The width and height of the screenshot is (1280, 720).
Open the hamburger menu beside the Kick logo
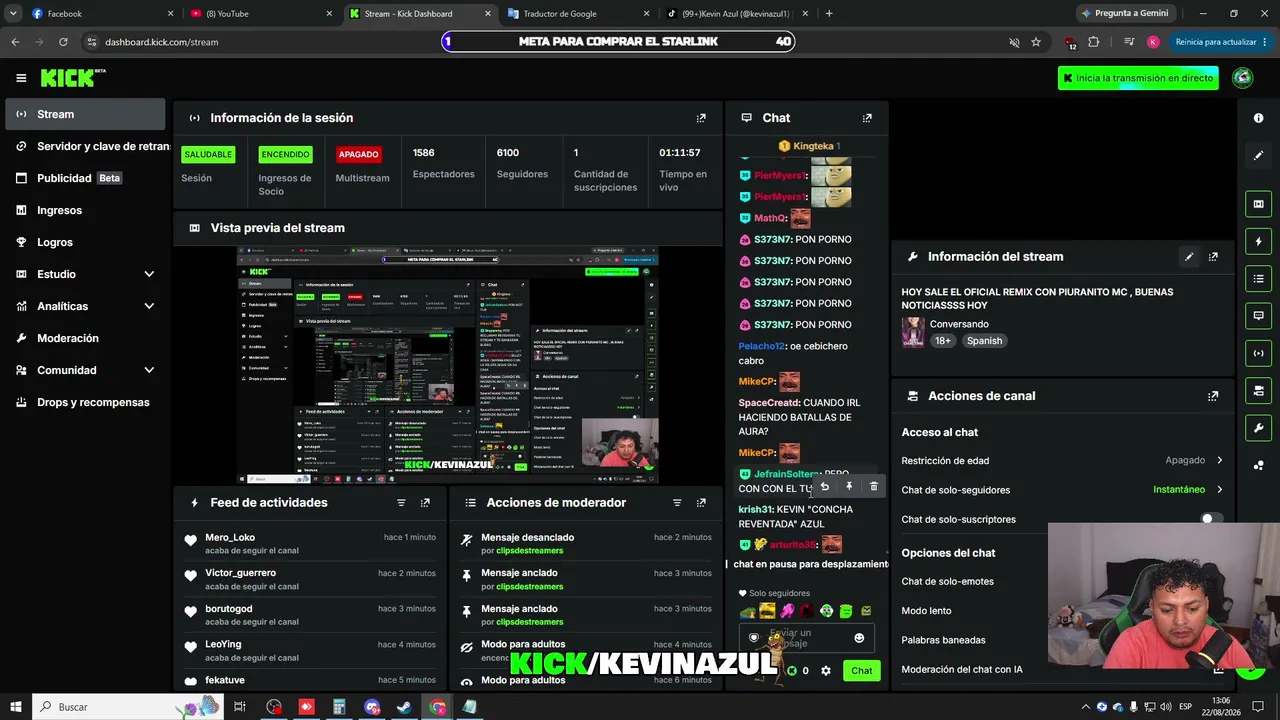(x=21, y=78)
